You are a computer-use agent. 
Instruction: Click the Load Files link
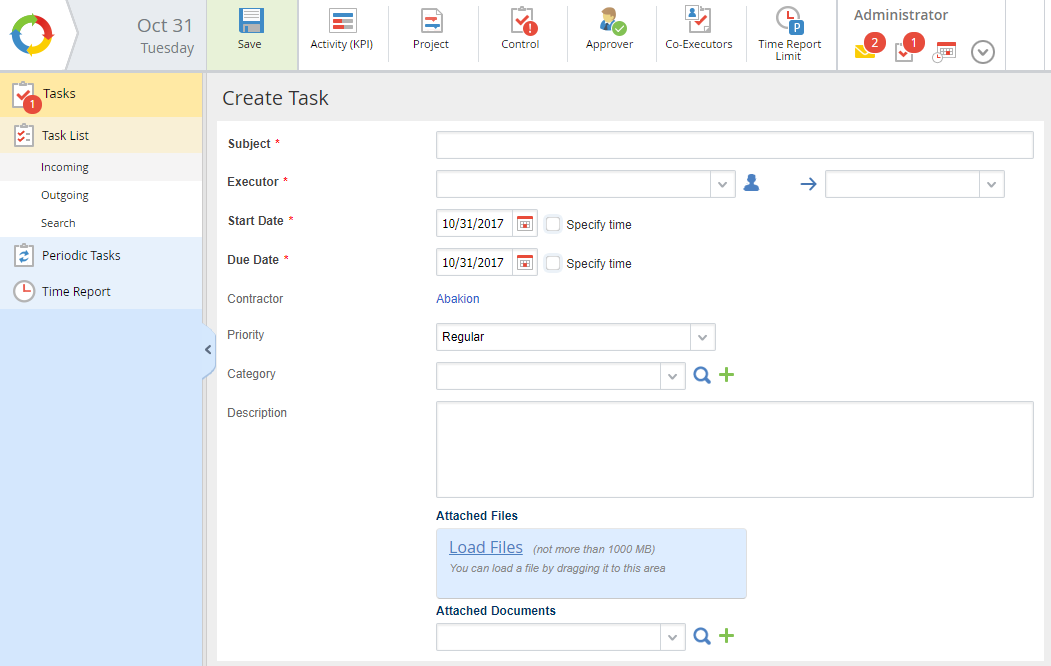[486, 547]
